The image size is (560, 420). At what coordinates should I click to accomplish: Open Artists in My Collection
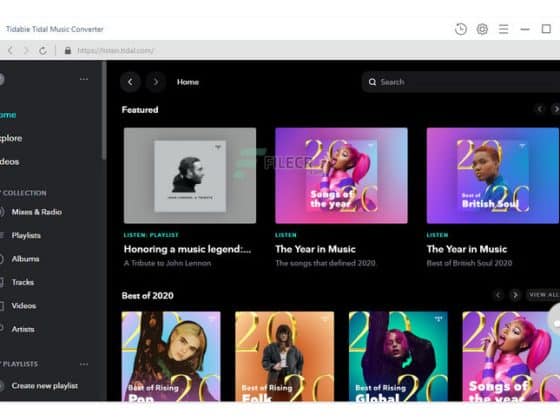(x=23, y=329)
